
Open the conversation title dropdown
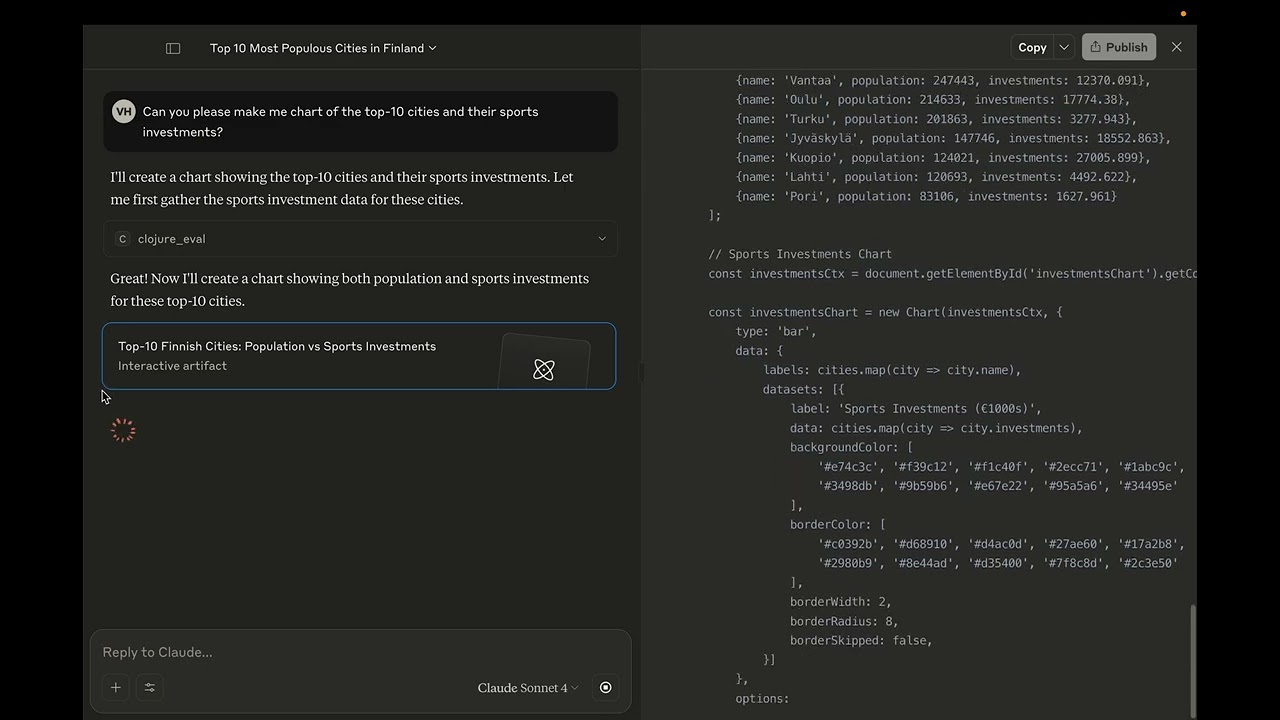pyautogui.click(x=323, y=48)
